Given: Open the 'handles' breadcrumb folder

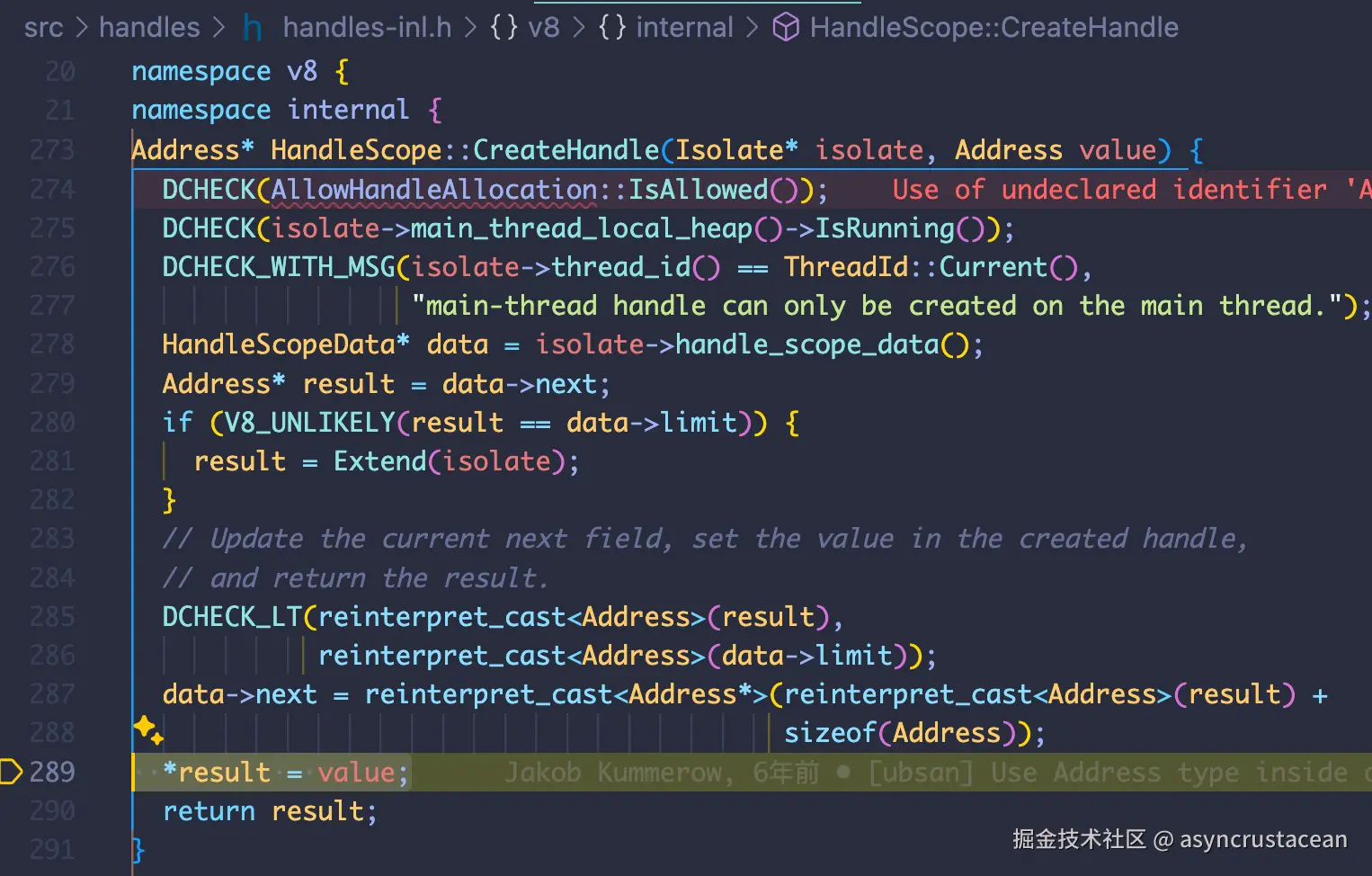Looking at the screenshot, I should click(149, 28).
